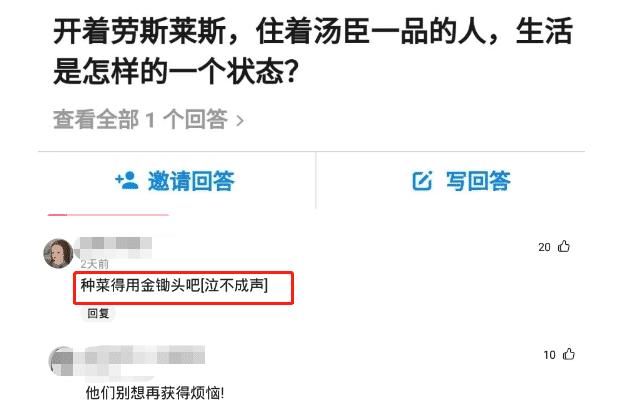Click the second commenter's blurred username
The height and width of the screenshot is (407, 625).
tap(145, 356)
